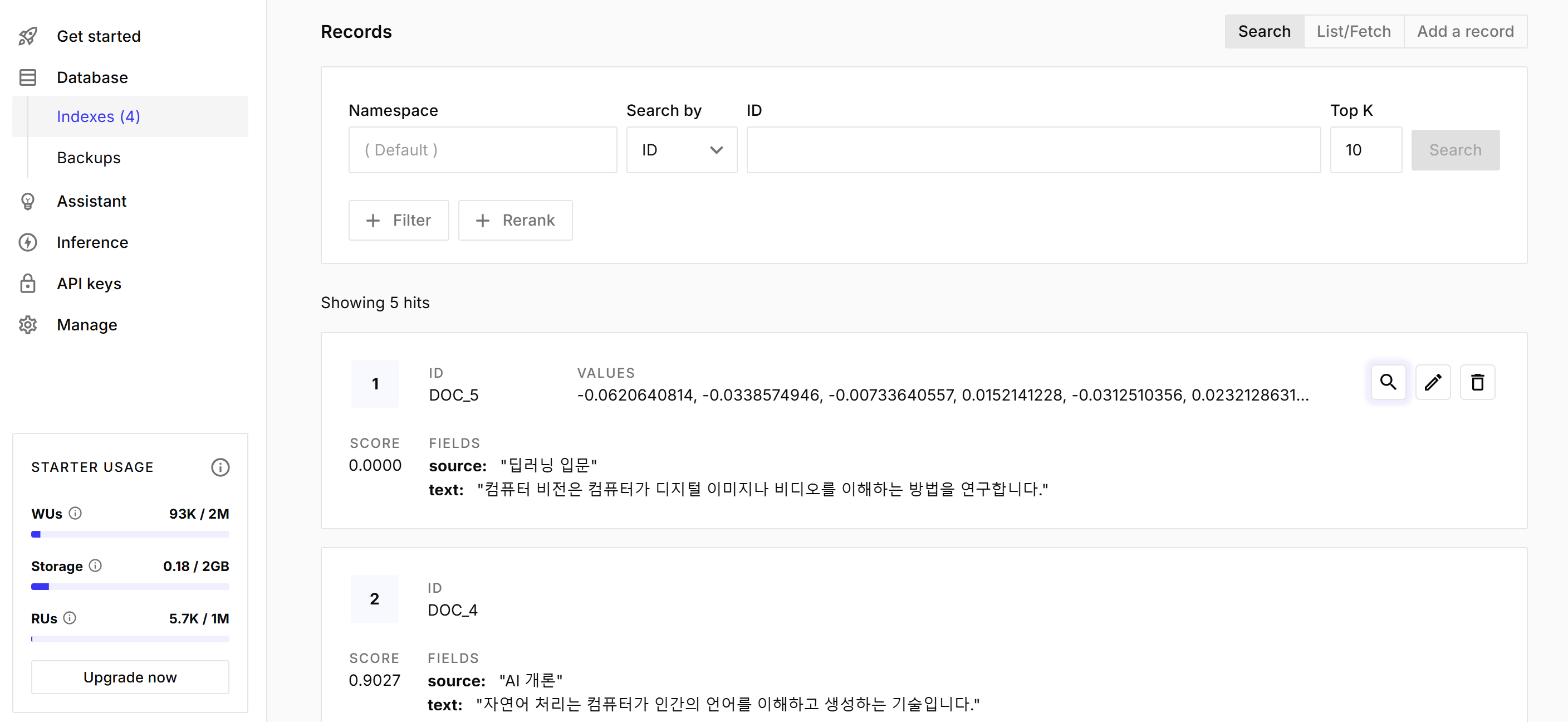This screenshot has height=722, width=1568.
Task: Switch to the Add a record tab
Action: pyautogui.click(x=1464, y=32)
